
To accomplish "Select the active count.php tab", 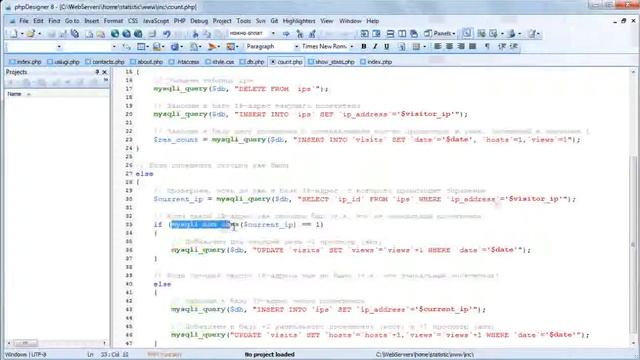I will coord(286,62).
